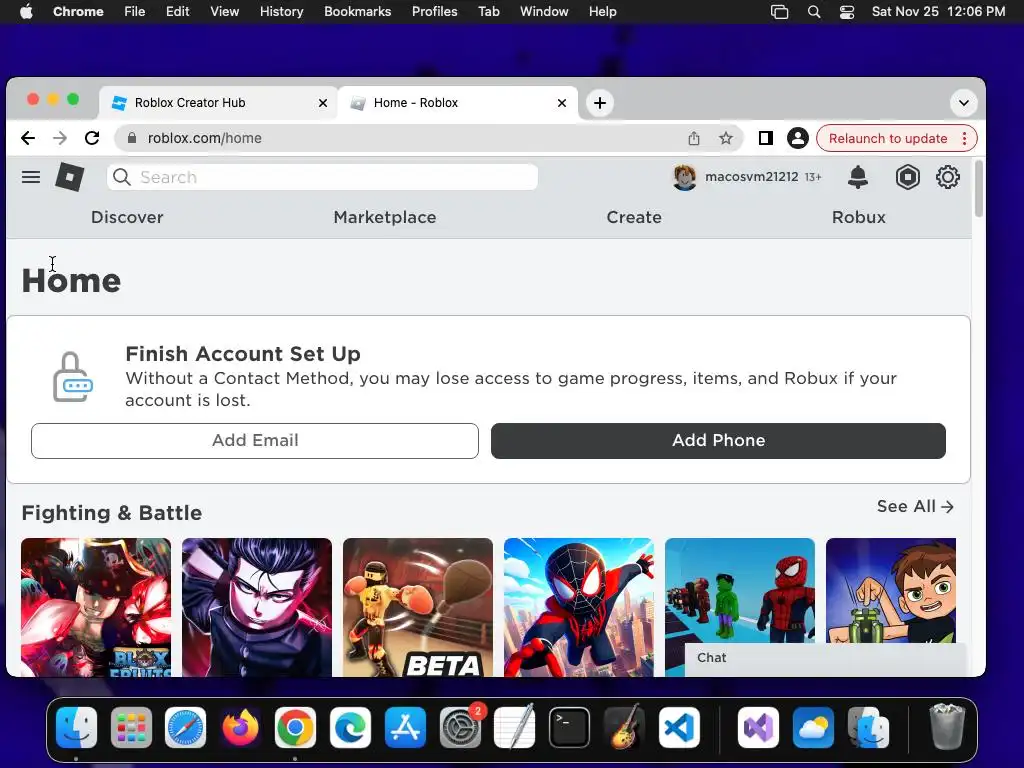Viewport: 1024px width, 768px height.
Task: Click the share page icon in address bar
Action: (x=694, y=138)
